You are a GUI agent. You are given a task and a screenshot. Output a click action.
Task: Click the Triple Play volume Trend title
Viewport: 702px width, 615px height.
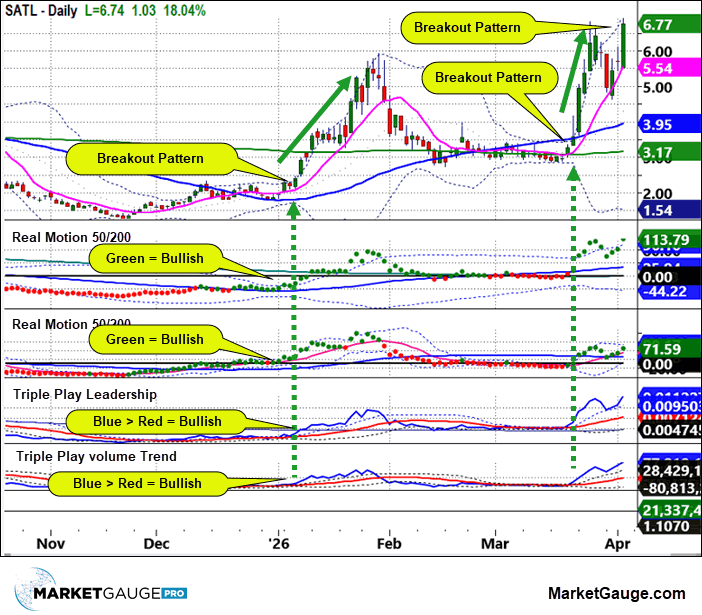pos(94,457)
